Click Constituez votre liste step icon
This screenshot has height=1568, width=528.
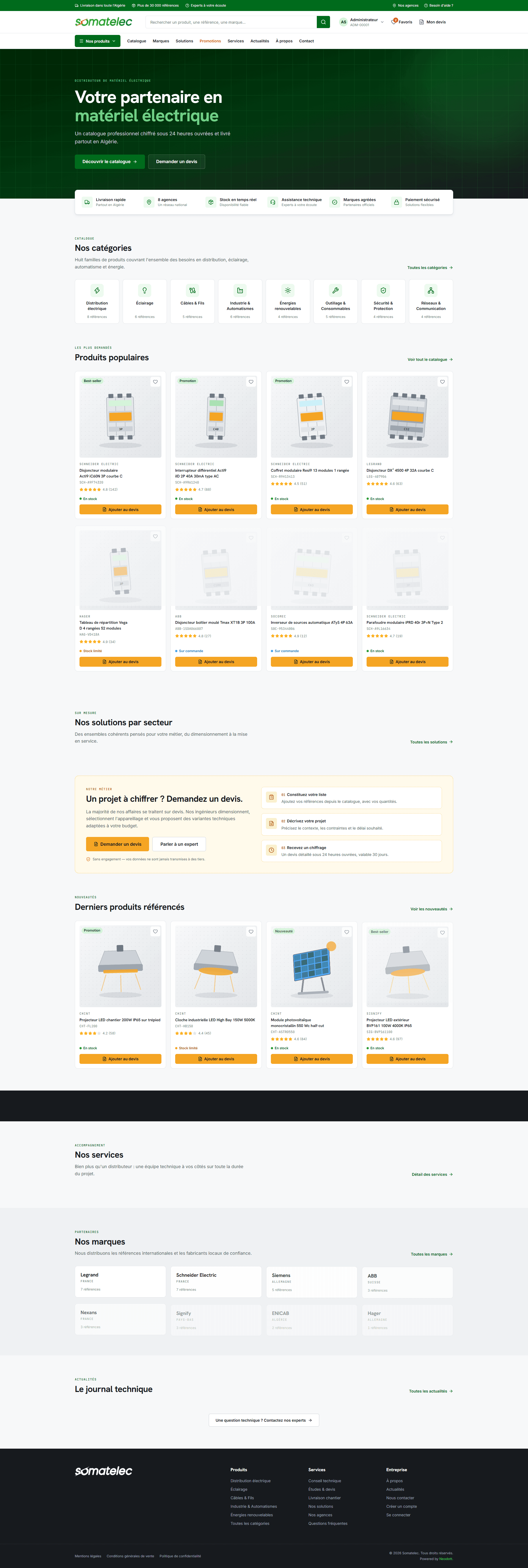pyautogui.click(x=271, y=797)
